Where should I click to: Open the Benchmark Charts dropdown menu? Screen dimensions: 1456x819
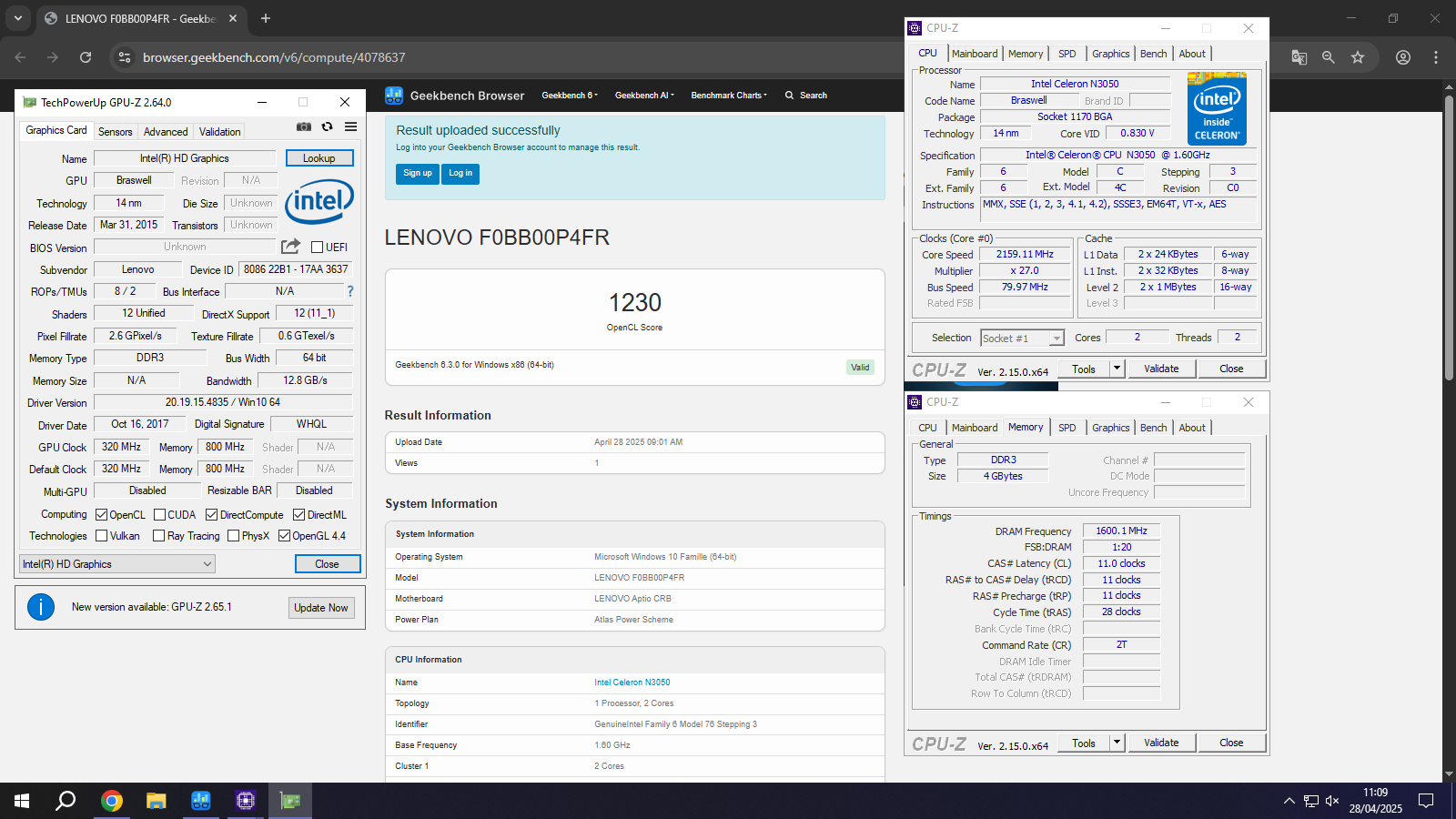coord(729,96)
